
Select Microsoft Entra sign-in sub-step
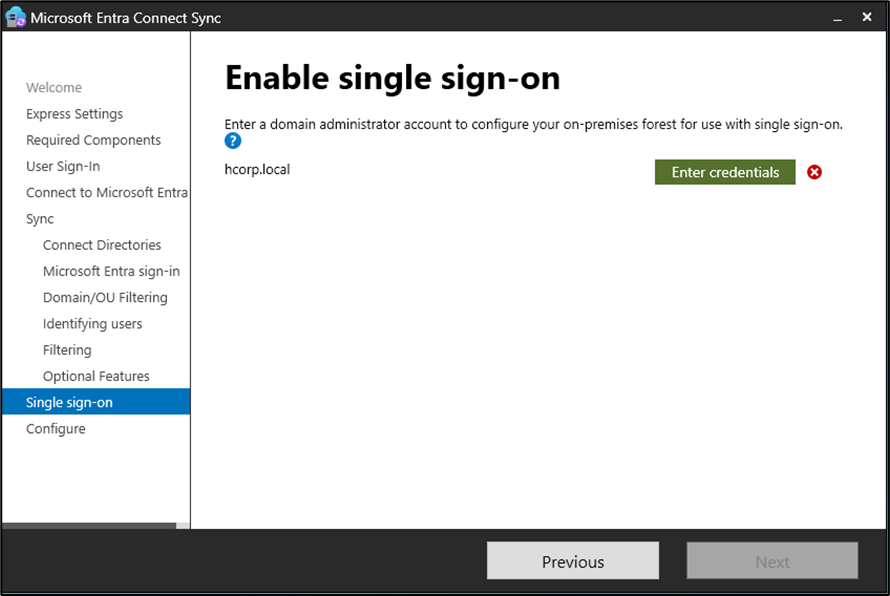[x=111, y=271]
